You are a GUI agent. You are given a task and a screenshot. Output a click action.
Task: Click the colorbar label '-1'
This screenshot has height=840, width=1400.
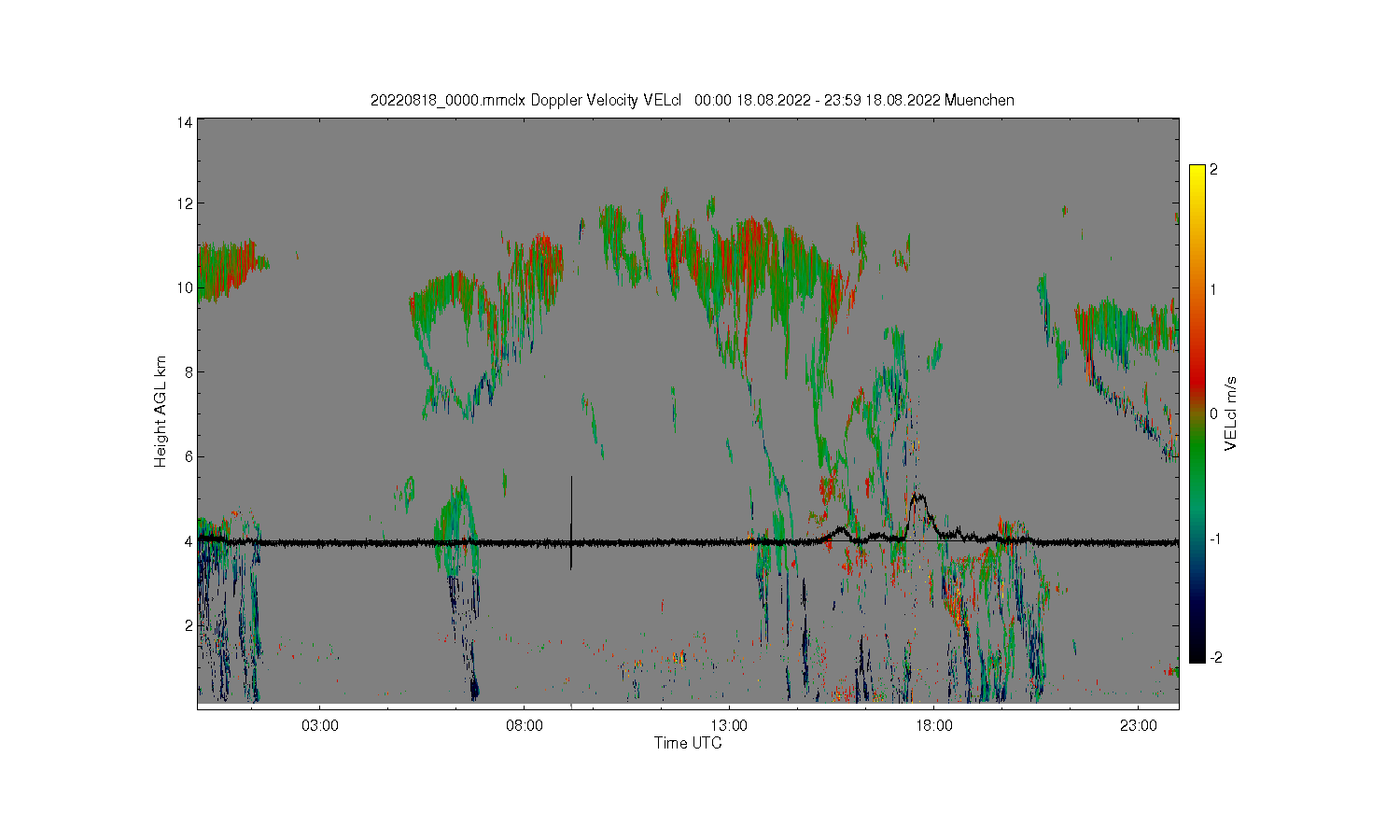(1214, 539)
